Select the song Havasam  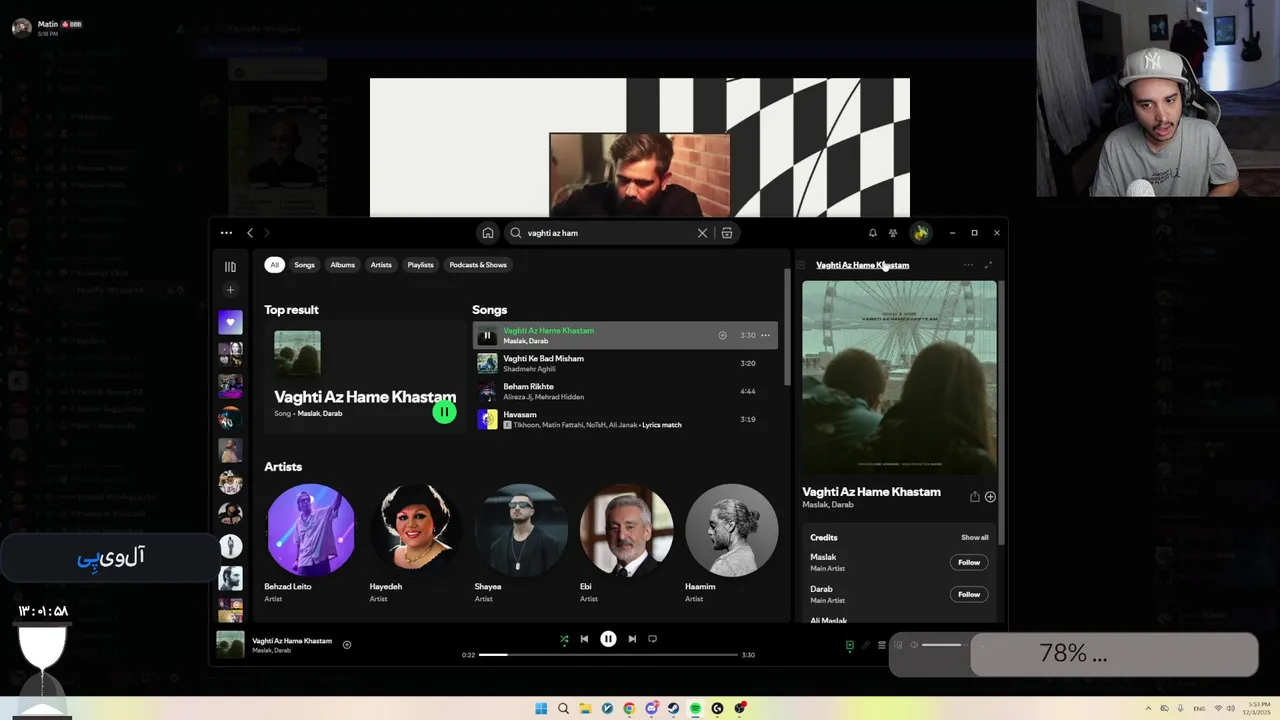(520, 414)
